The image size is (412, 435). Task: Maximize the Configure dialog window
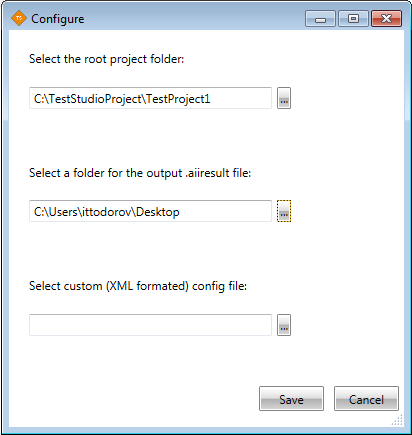point(353,18)
